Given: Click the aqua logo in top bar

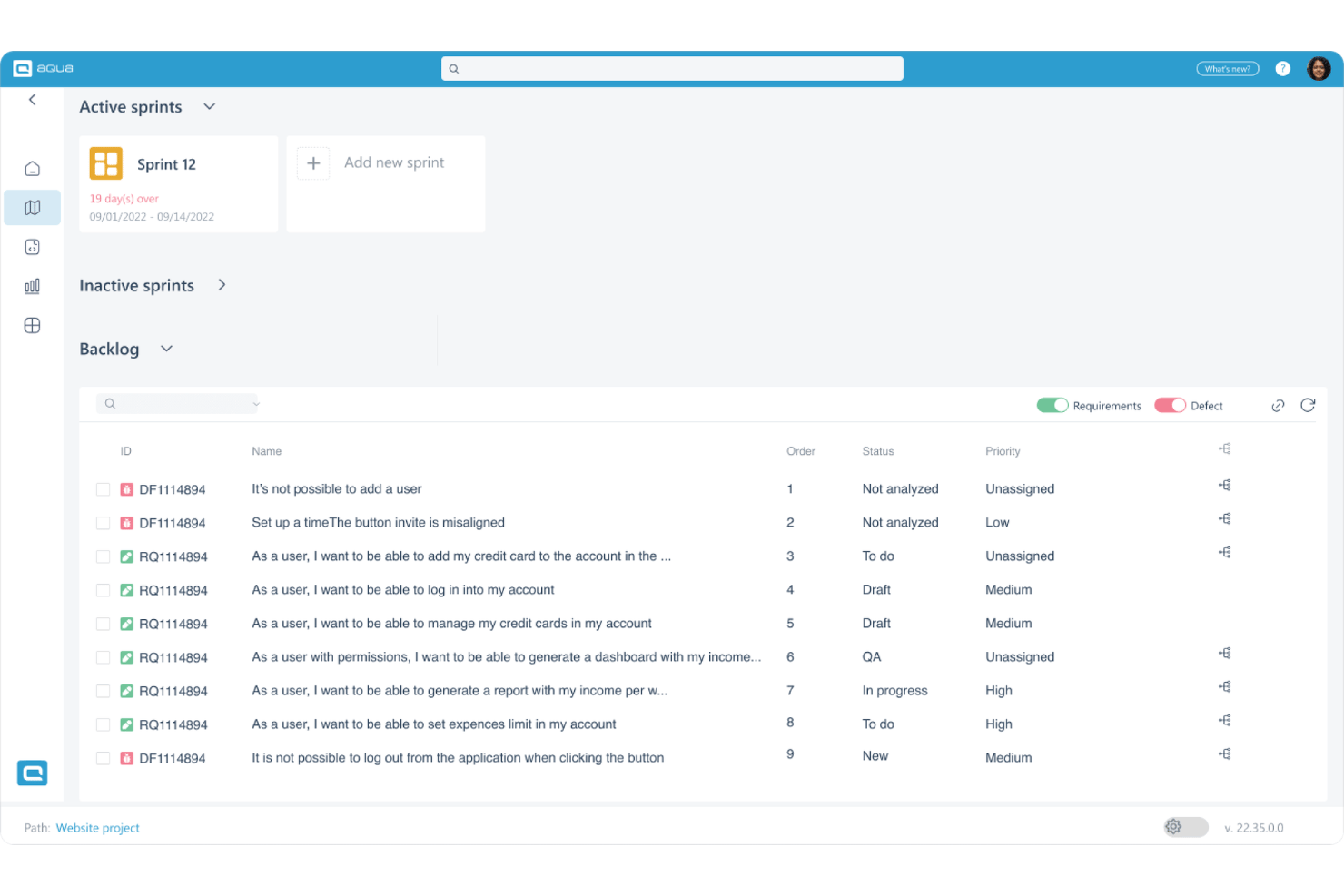Looking at the screenshot, I should pos(43,69).
